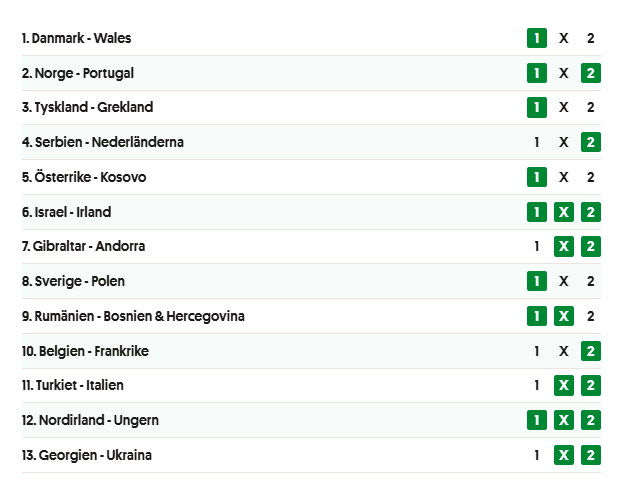Select X for Norge - Portugal

pos(564,73)
